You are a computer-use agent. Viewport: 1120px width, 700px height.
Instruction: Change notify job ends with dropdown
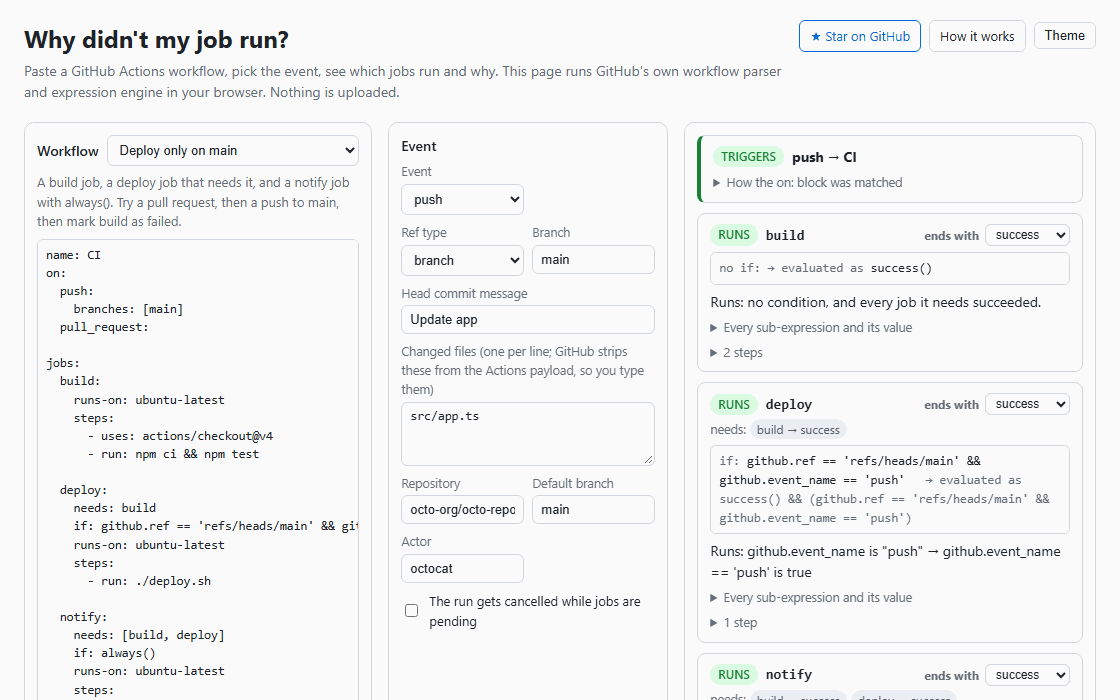tap(1026, 675)
